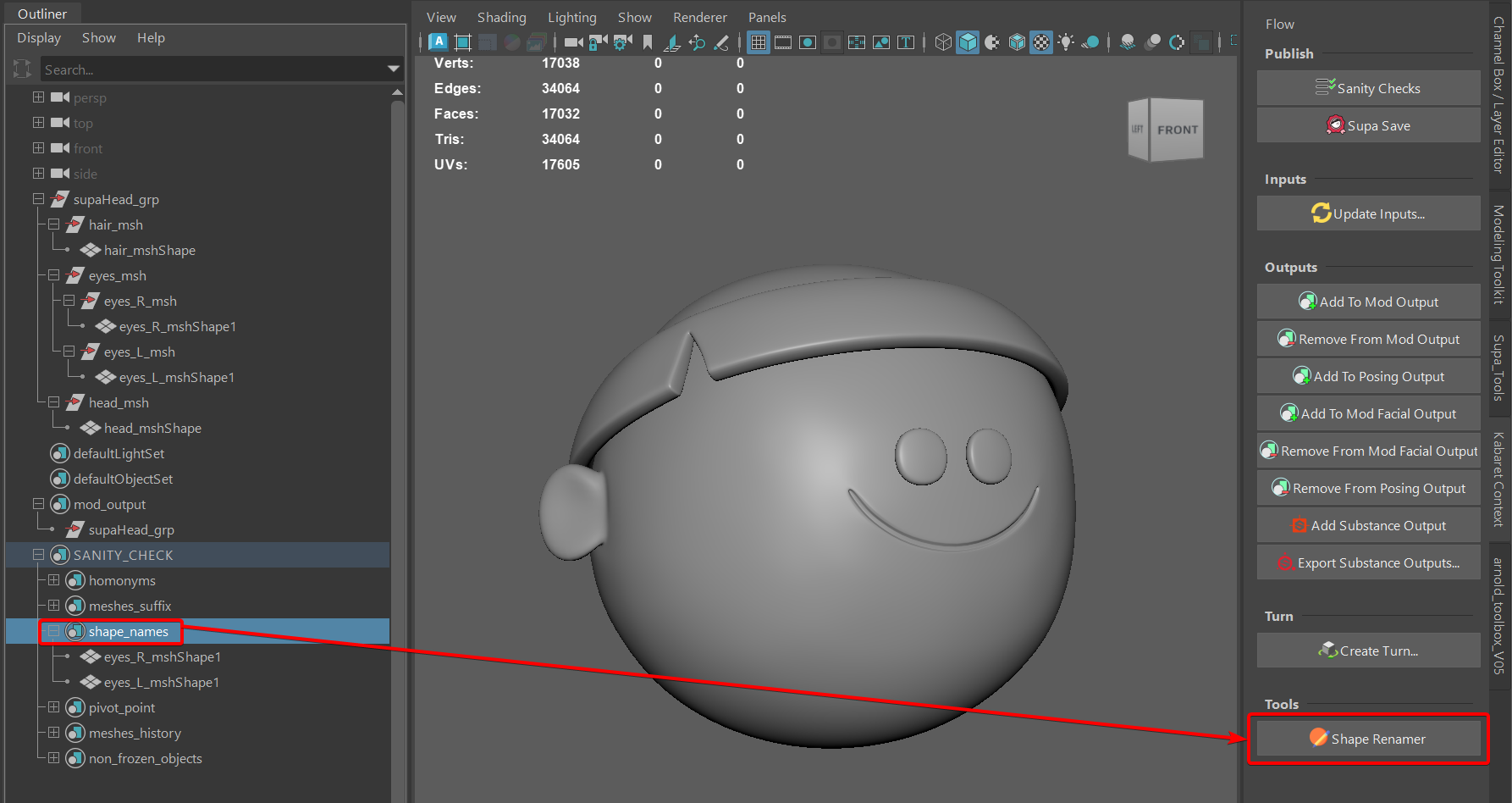
Task: Collapse the eyes_msh node
Action: 53,275
